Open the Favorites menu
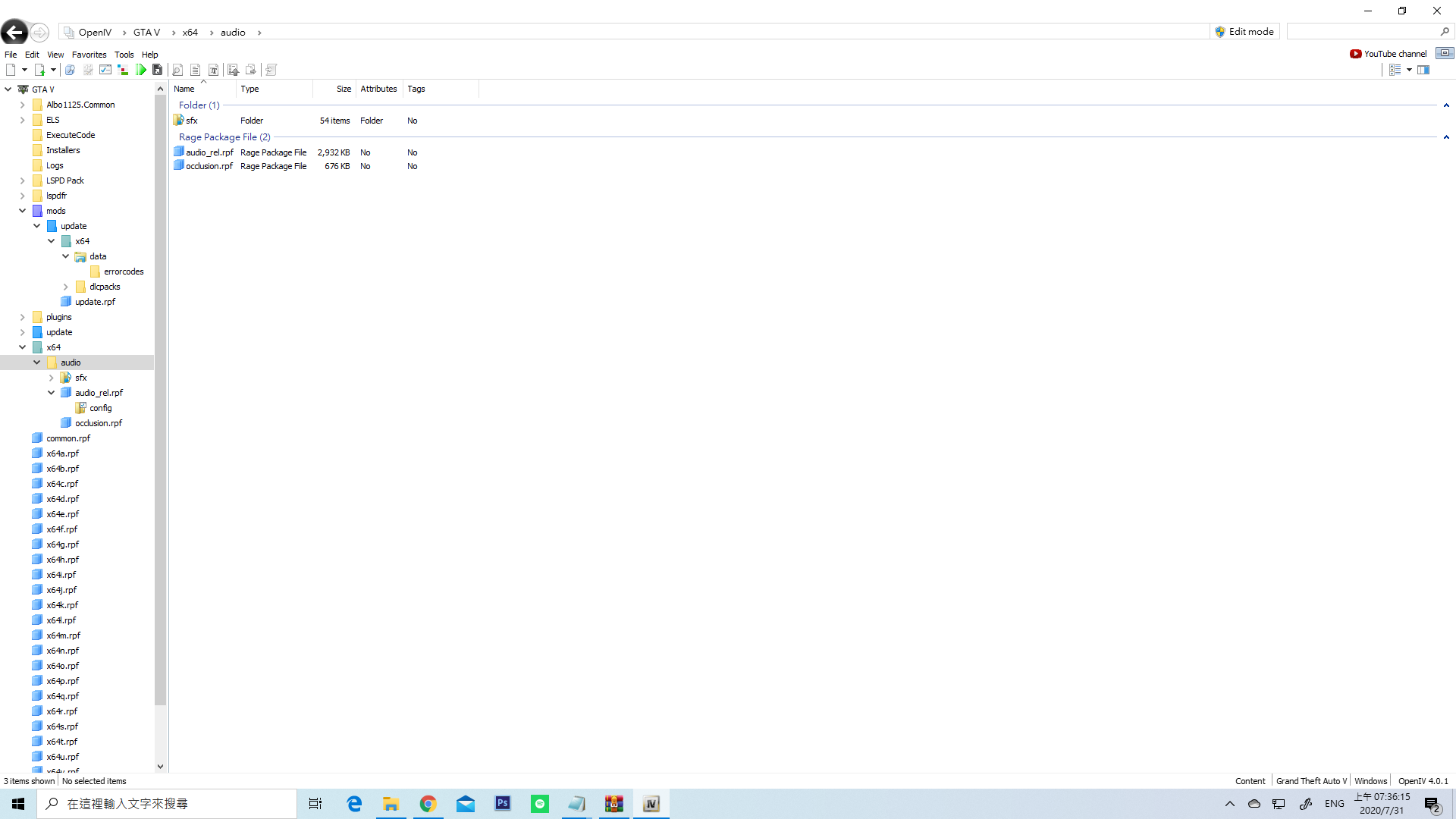 89,55
